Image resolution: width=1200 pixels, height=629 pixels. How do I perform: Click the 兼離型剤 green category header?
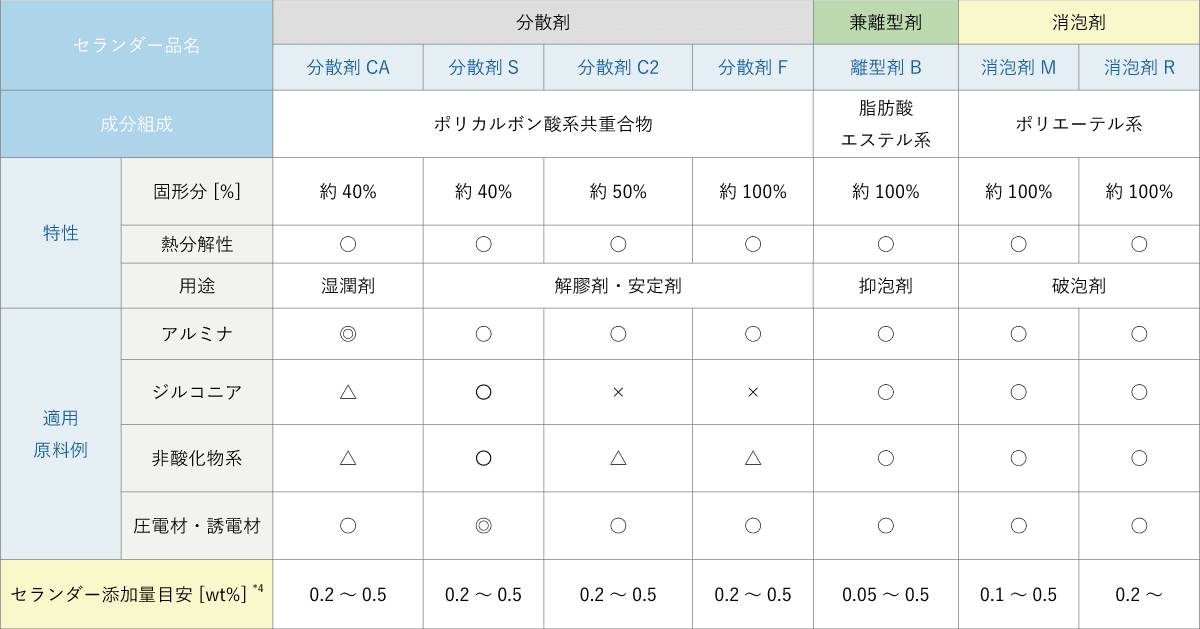pos(885,21)
